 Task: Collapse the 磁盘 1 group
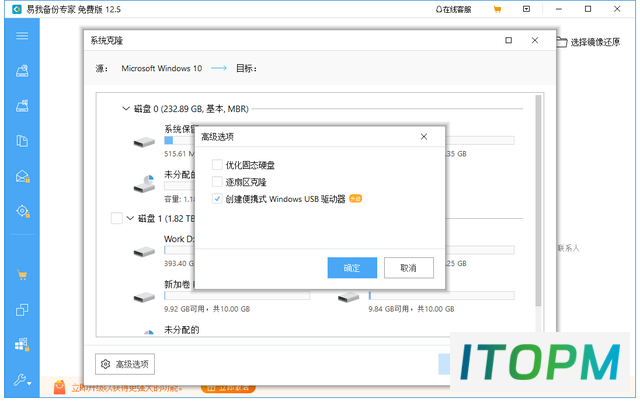point(130,218)
